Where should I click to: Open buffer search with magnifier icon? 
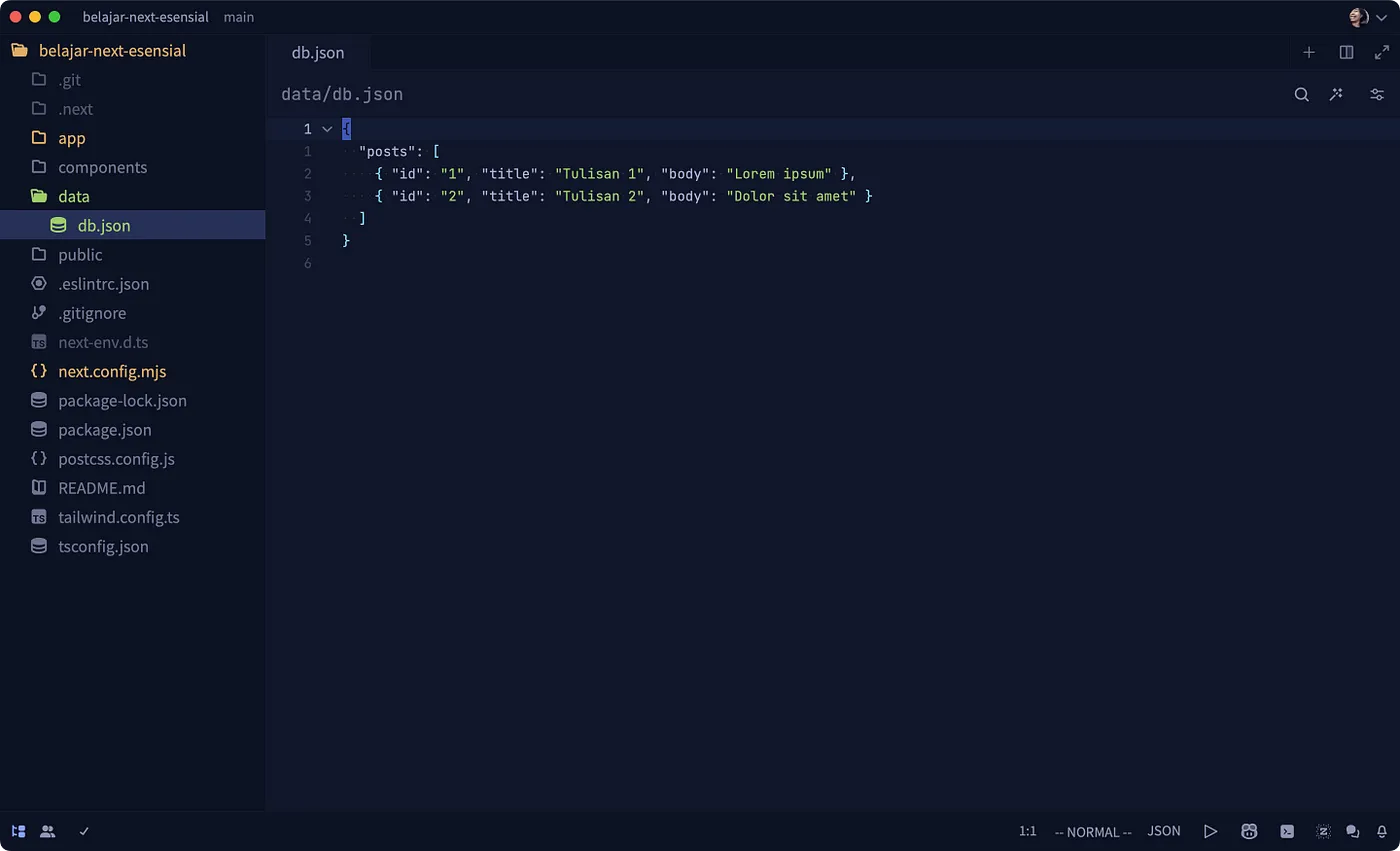[x=1301, y=94]
